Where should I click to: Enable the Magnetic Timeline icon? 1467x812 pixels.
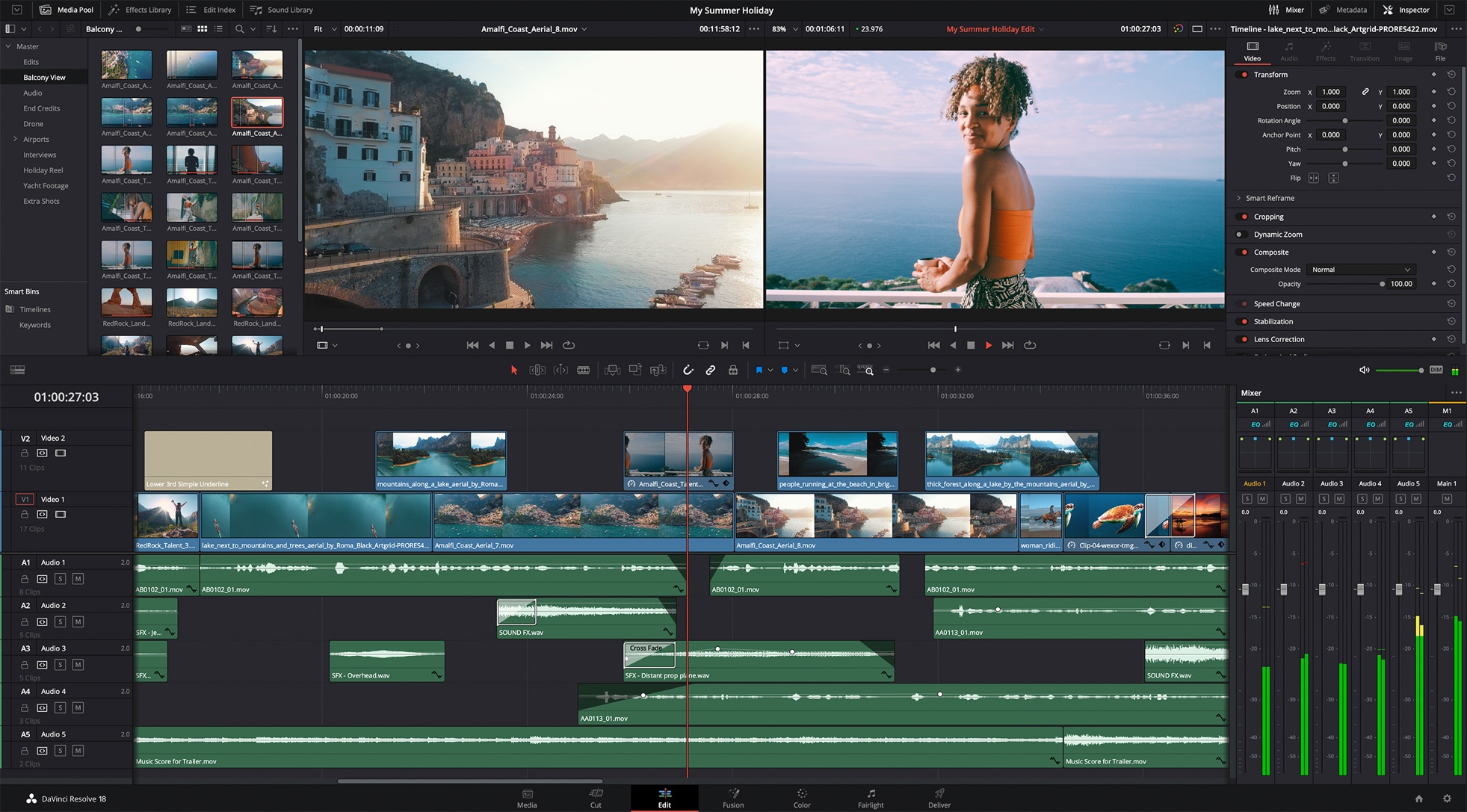(x=687, y=370)
